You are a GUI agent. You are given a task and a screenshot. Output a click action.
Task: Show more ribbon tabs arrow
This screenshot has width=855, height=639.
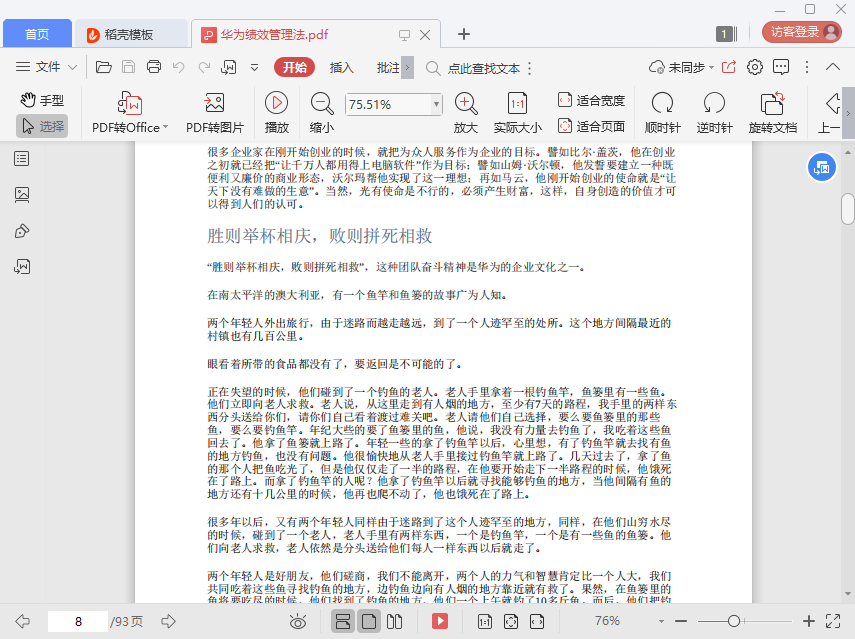(x=407, y=68)
